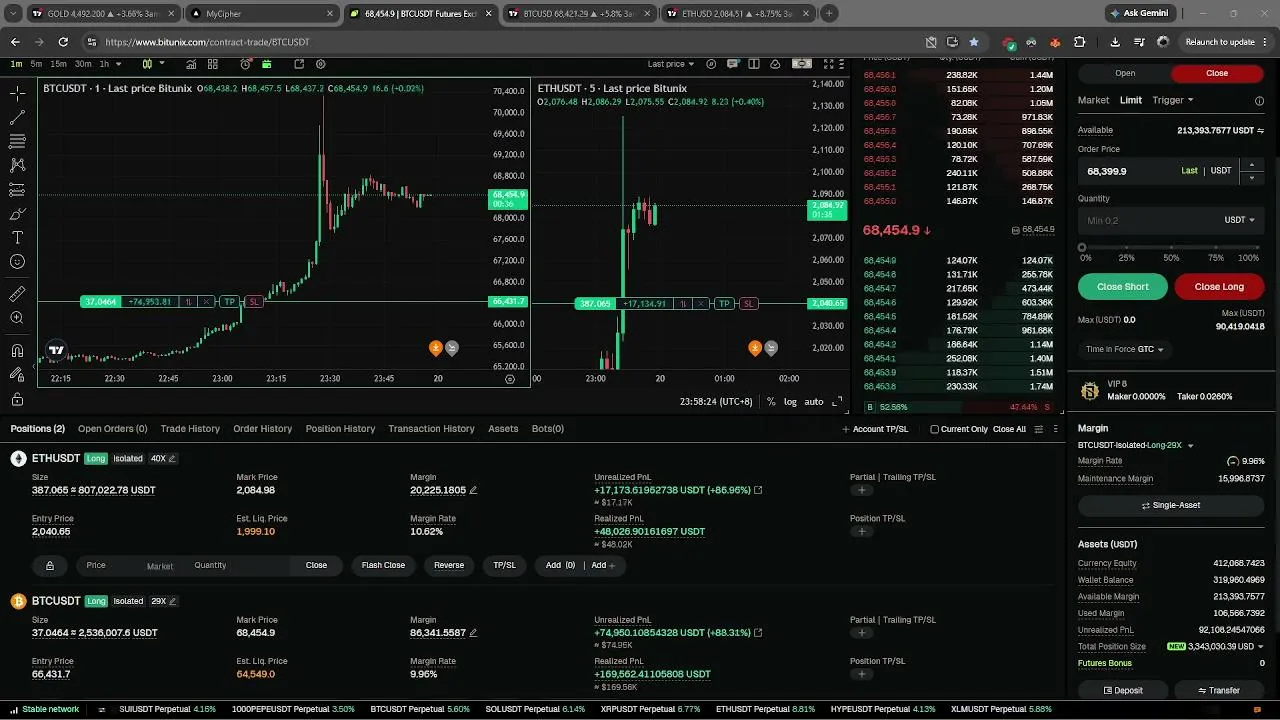
Task: Open Time in Force GTC dropdown
Action: pos(1125,349)
